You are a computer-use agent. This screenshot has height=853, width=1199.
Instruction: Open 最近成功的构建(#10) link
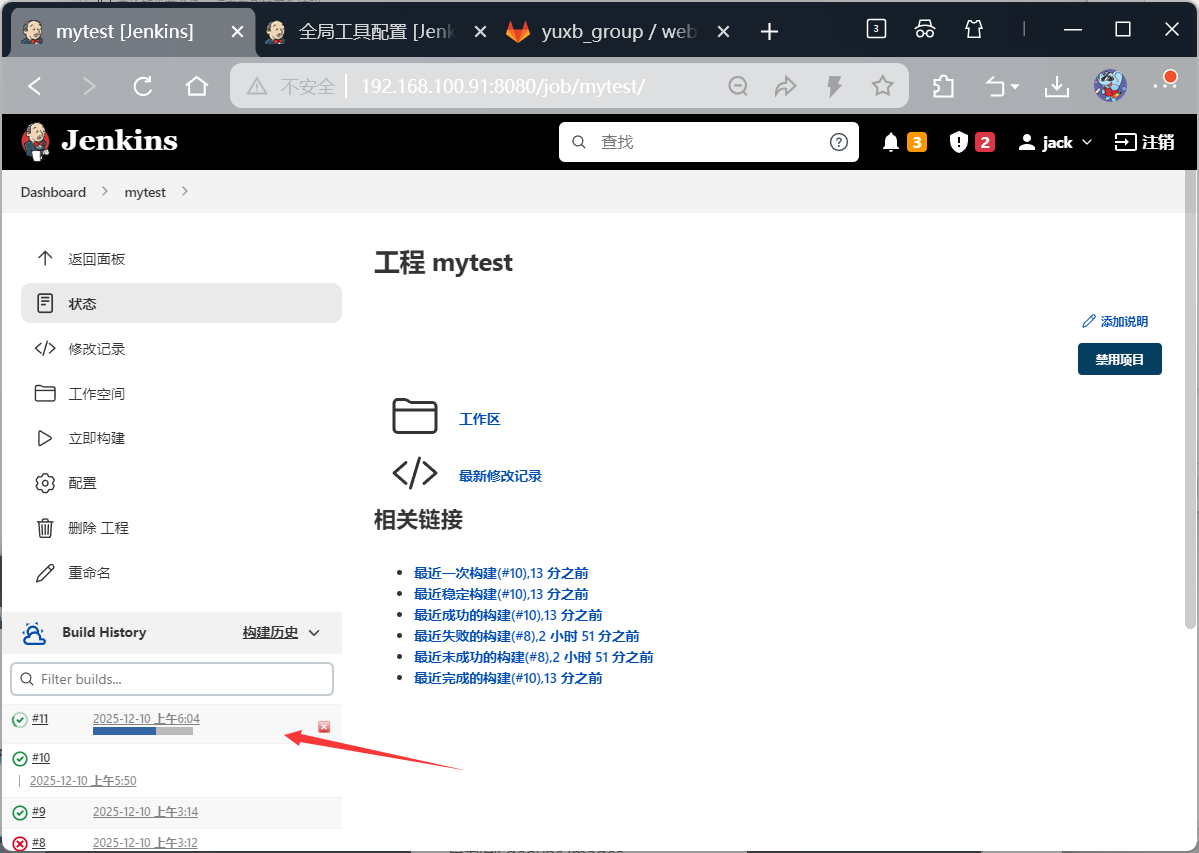(x=508, y=615)
